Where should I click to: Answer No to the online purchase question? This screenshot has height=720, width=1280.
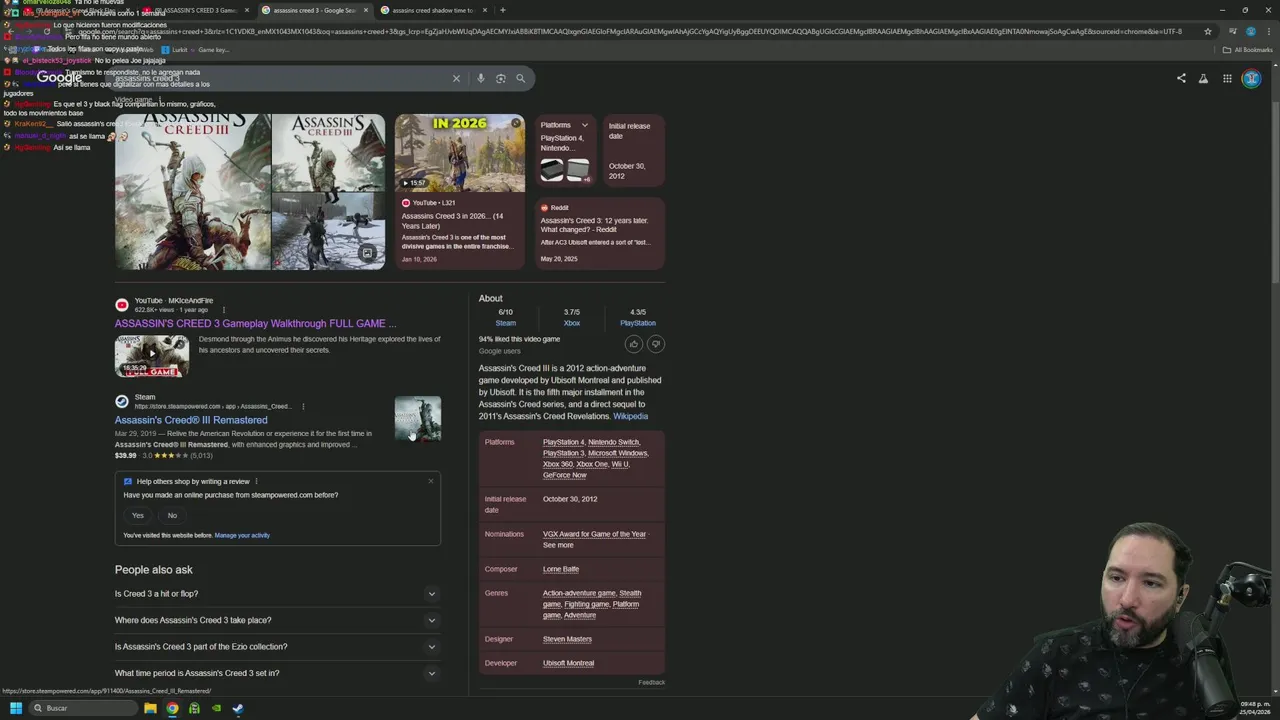click(172, 516)
